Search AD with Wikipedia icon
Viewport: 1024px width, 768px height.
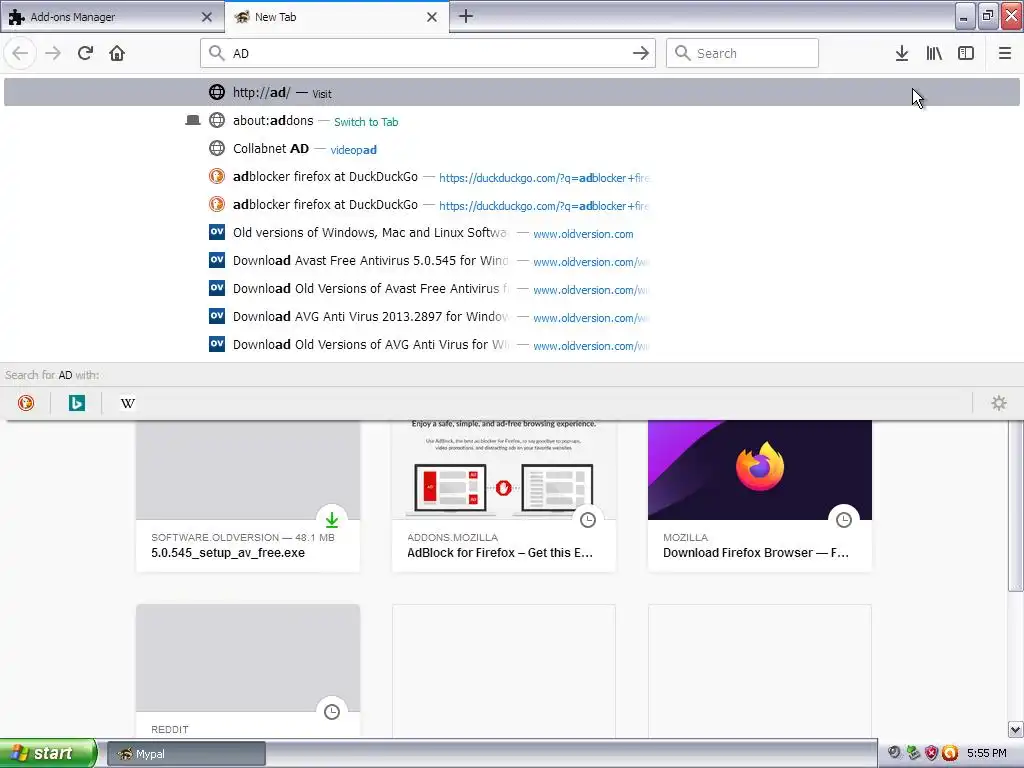point(127,403)
